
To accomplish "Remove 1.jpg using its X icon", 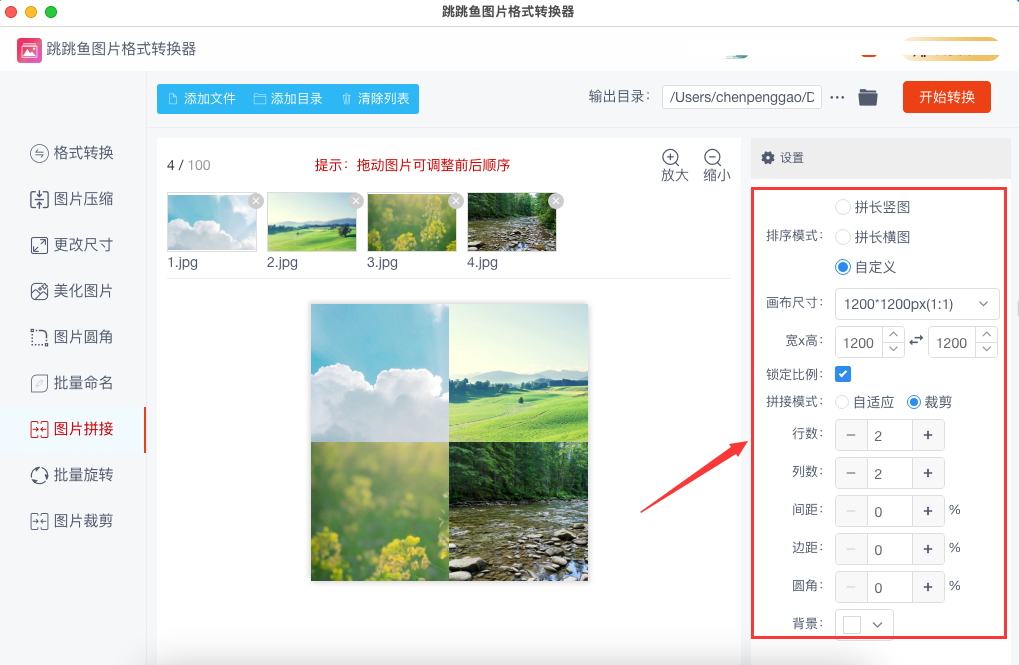I will point(256,201).
